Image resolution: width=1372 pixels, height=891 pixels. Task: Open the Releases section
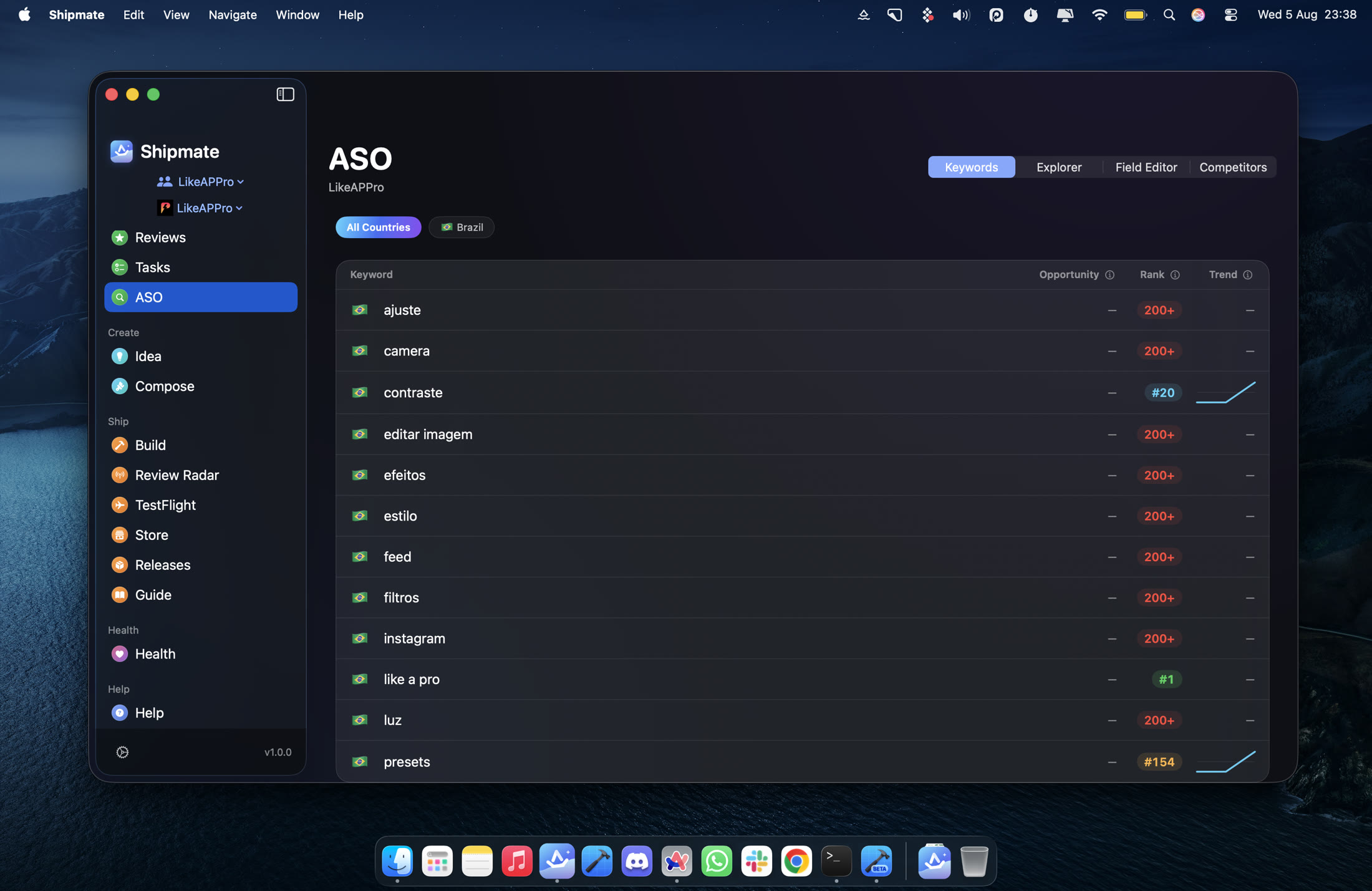coord(200,565)
